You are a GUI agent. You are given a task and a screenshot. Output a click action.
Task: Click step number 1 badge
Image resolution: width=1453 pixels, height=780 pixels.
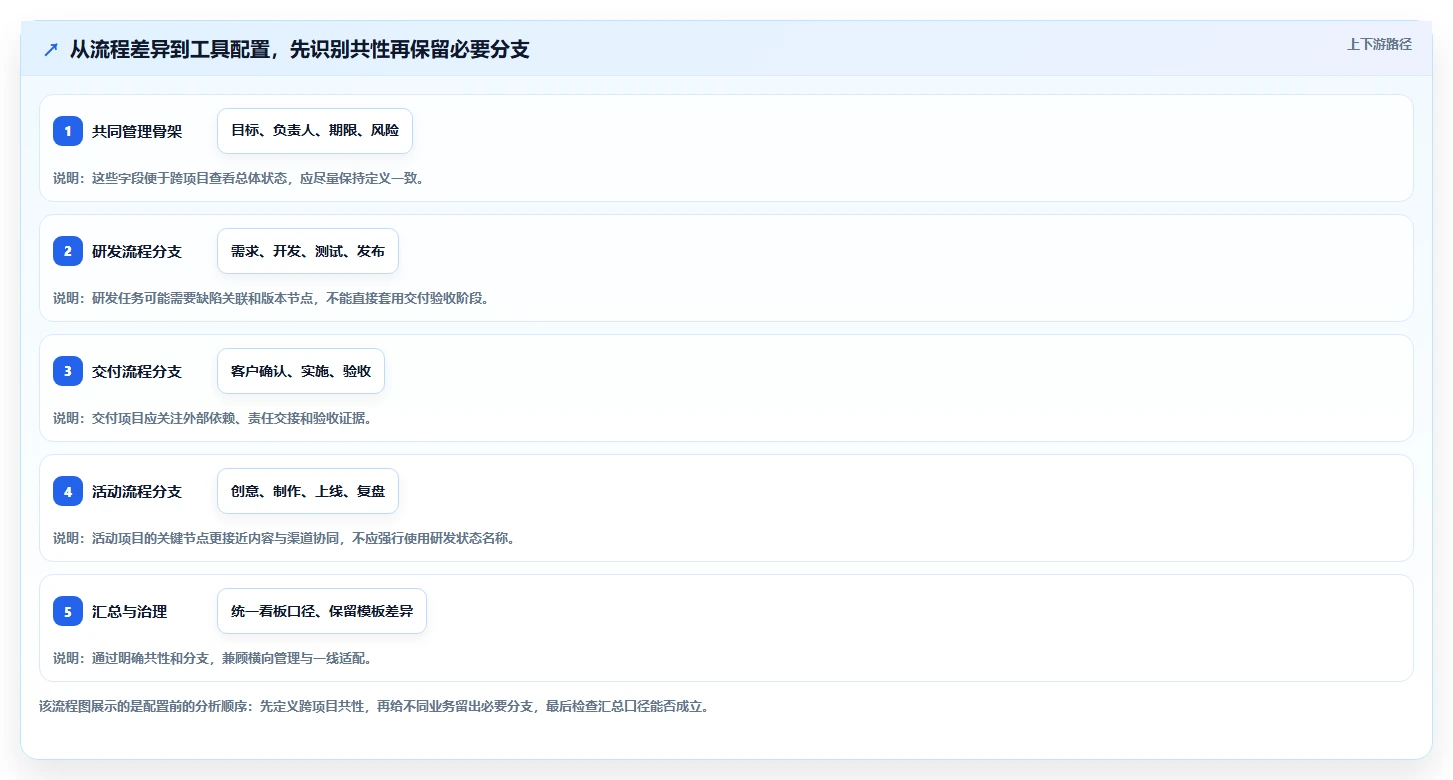[68, 131]
